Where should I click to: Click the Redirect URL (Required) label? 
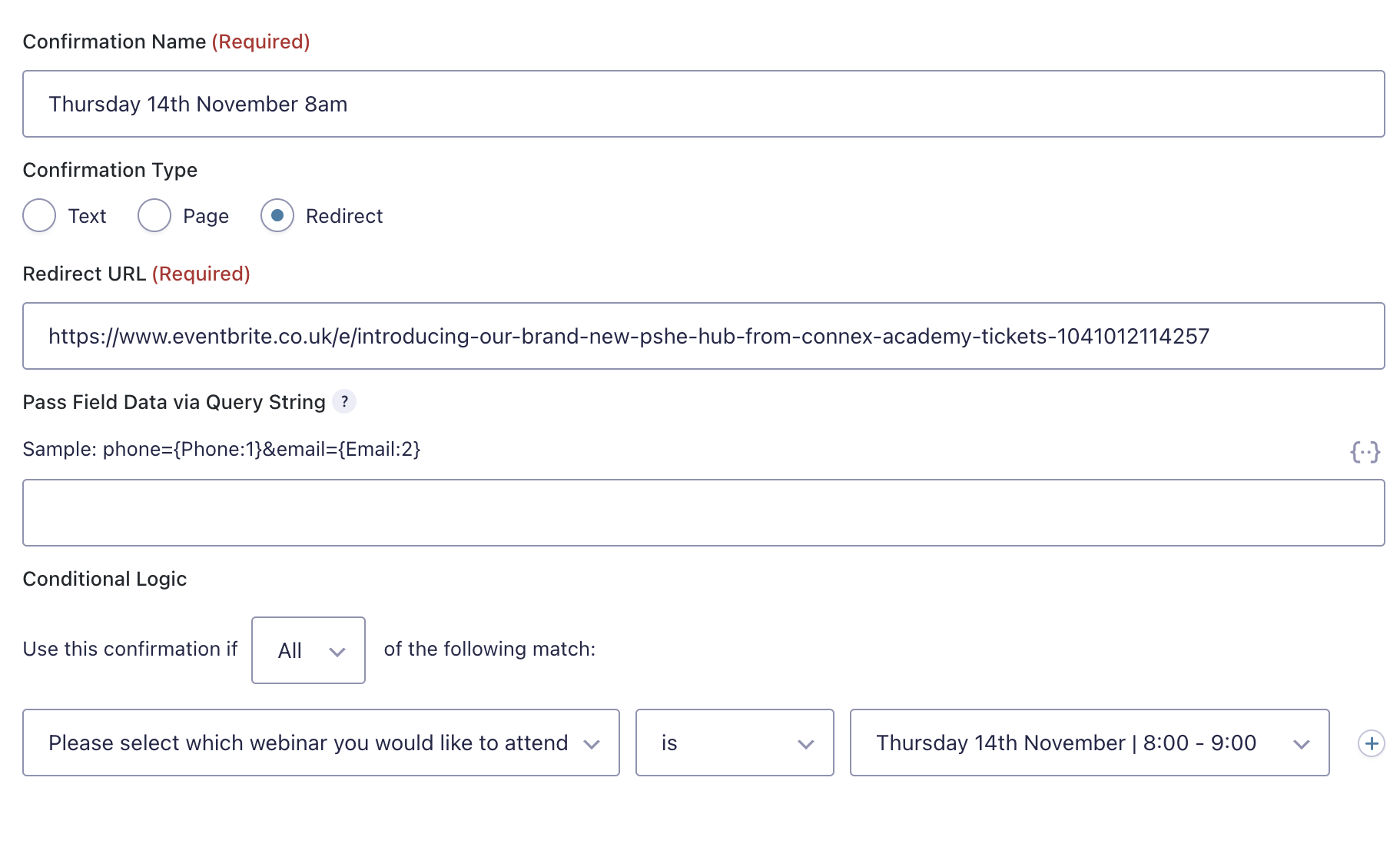click(136, 274)
